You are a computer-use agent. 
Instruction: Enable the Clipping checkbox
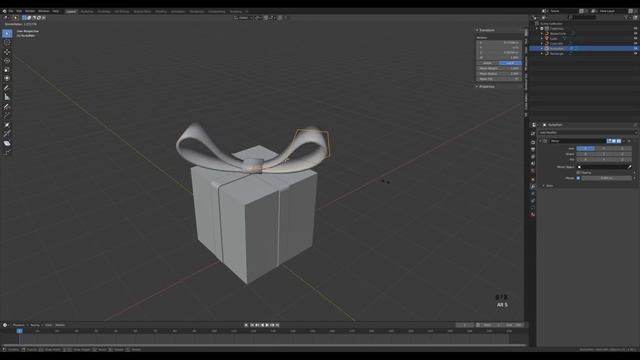578,173
